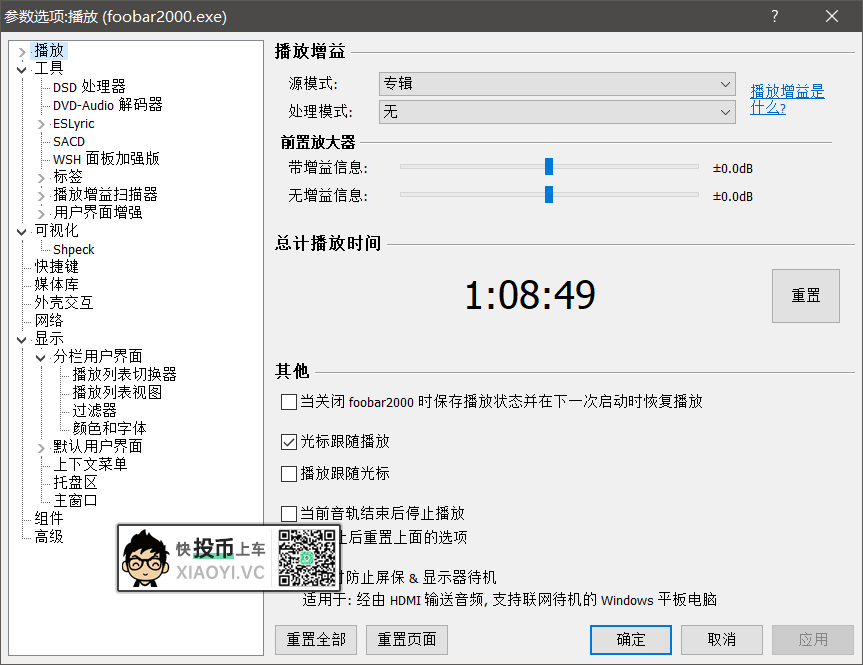Viewport: 863px width, 665px height.
Task: Open the 高级 settings page
Action: tap(49, 536)
